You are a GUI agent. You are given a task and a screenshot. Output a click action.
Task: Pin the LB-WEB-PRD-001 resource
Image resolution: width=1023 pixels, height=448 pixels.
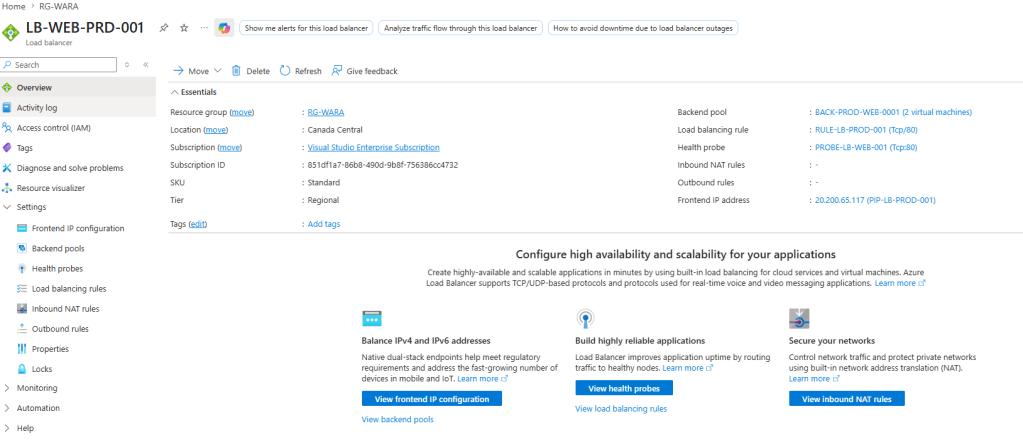click(x=164, y=28)
